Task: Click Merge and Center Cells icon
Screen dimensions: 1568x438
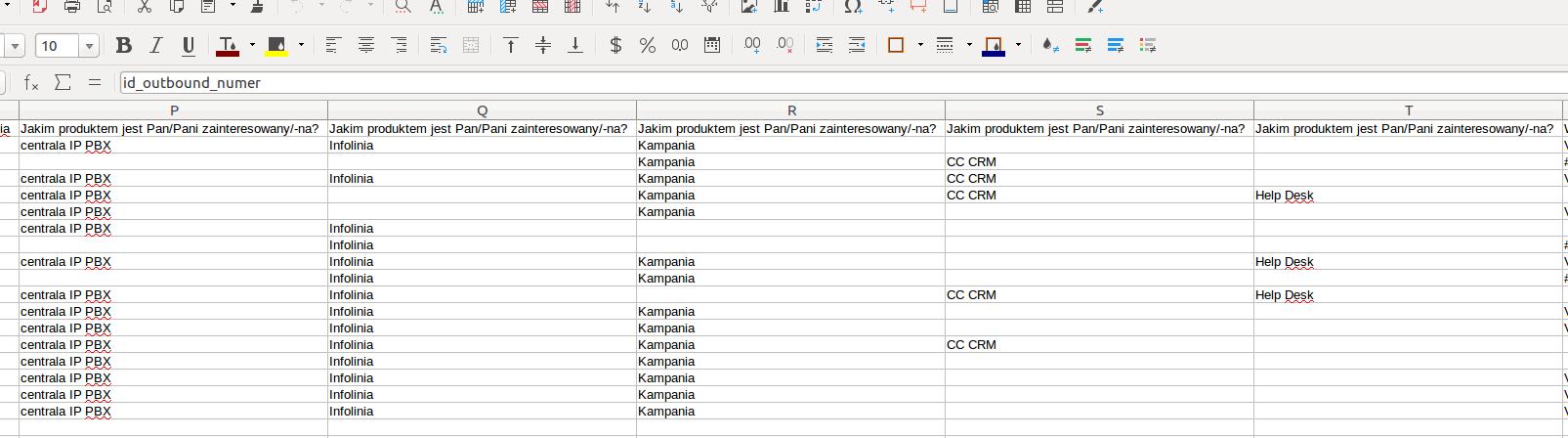Action: pyautogui.click(x=471, y=45)
